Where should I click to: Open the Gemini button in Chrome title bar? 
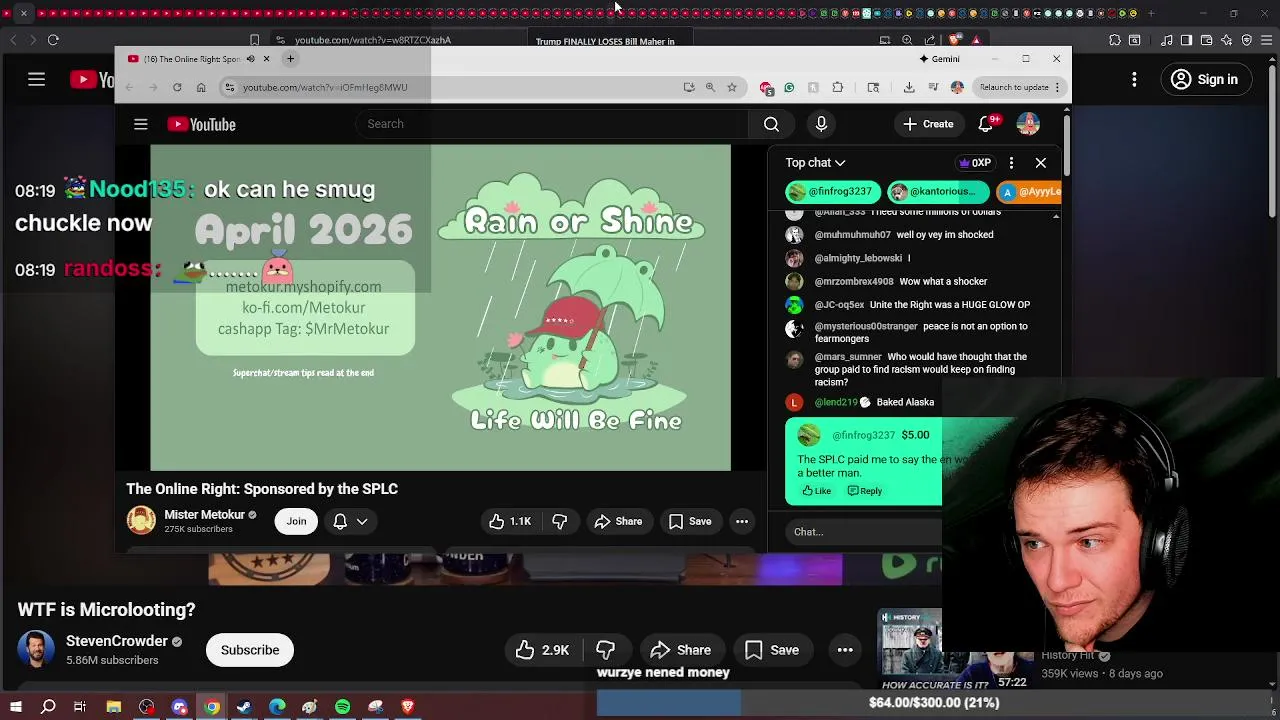(939, 59)
